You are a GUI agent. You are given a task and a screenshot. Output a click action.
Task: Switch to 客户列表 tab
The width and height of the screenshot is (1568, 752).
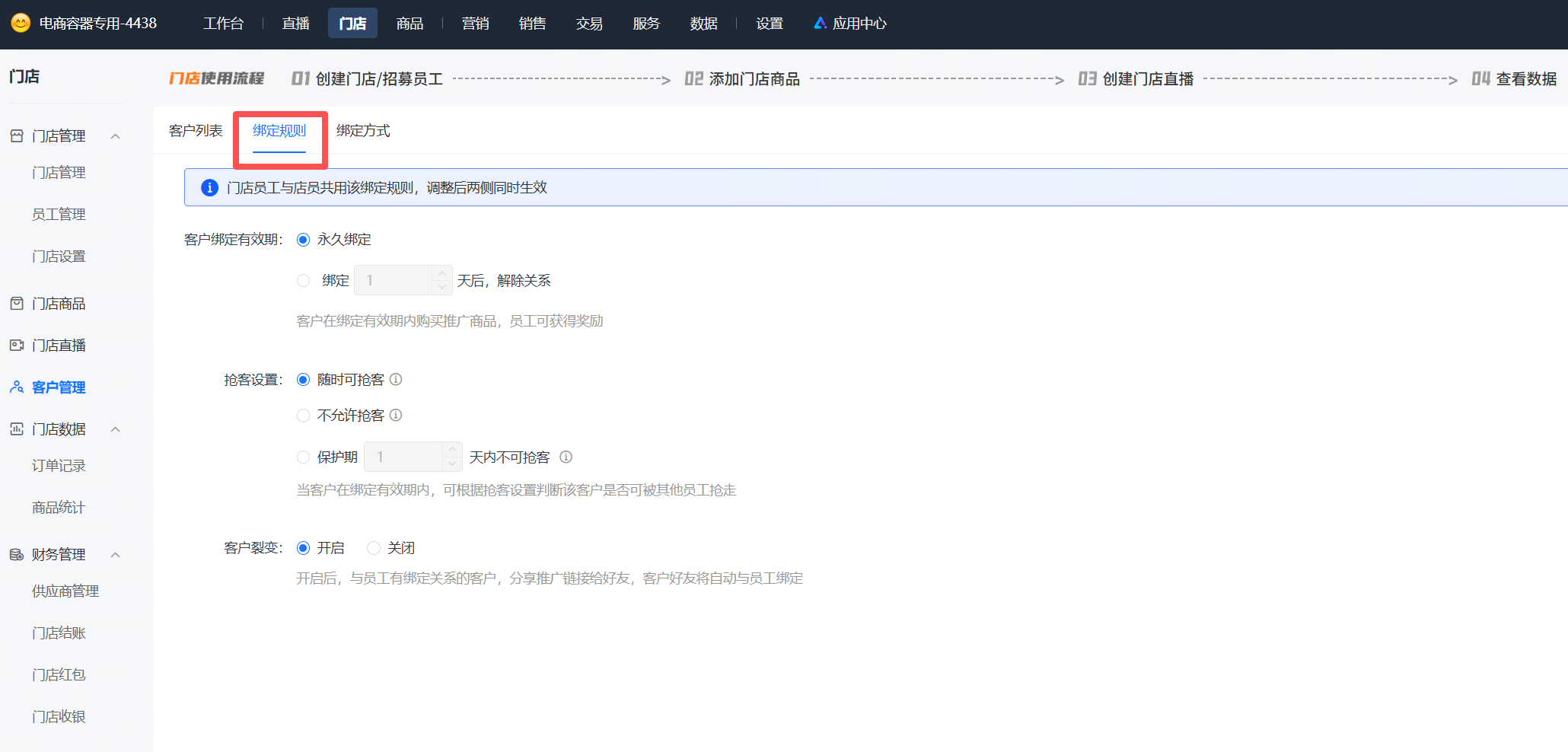tap(196, 131)
